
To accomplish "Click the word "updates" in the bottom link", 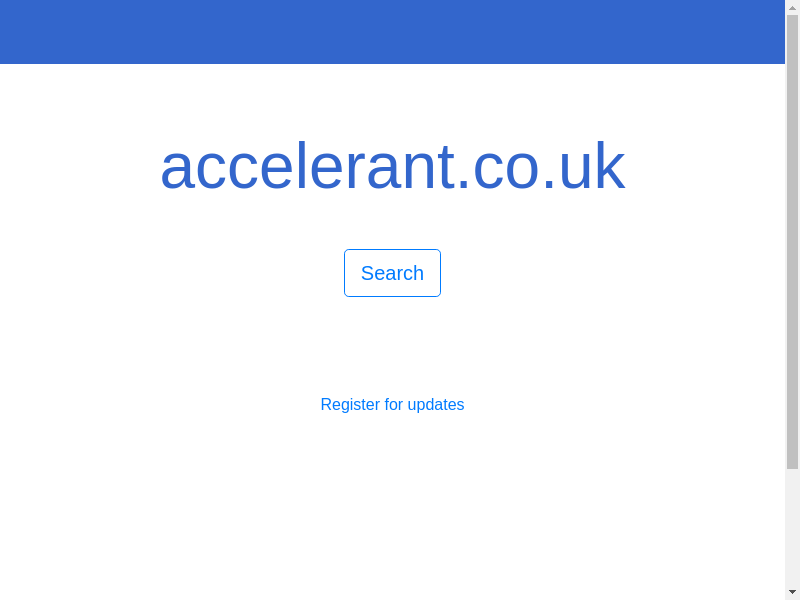I will tap(436, 405).
